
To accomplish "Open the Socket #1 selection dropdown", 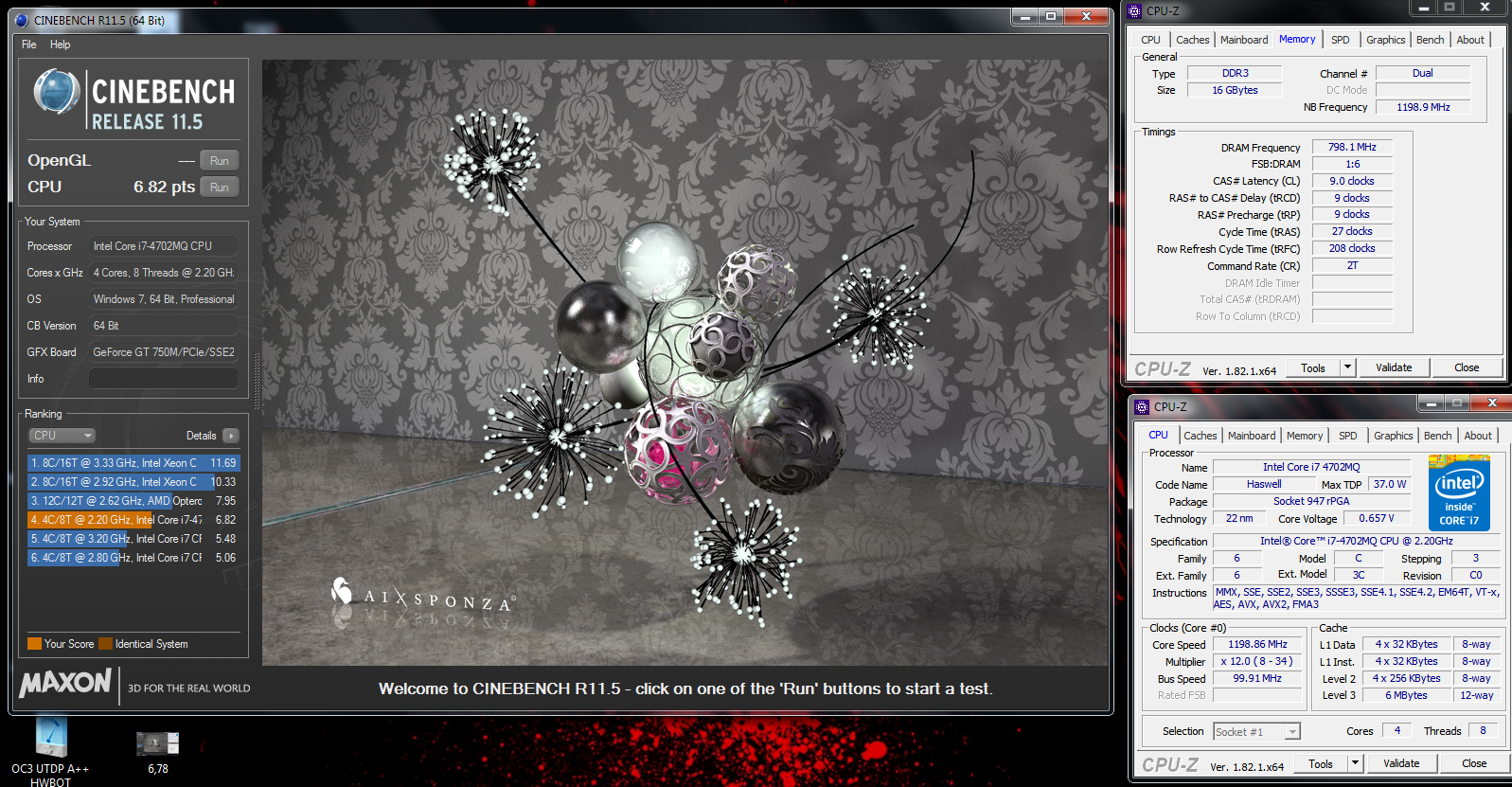I will [1257, 732].
